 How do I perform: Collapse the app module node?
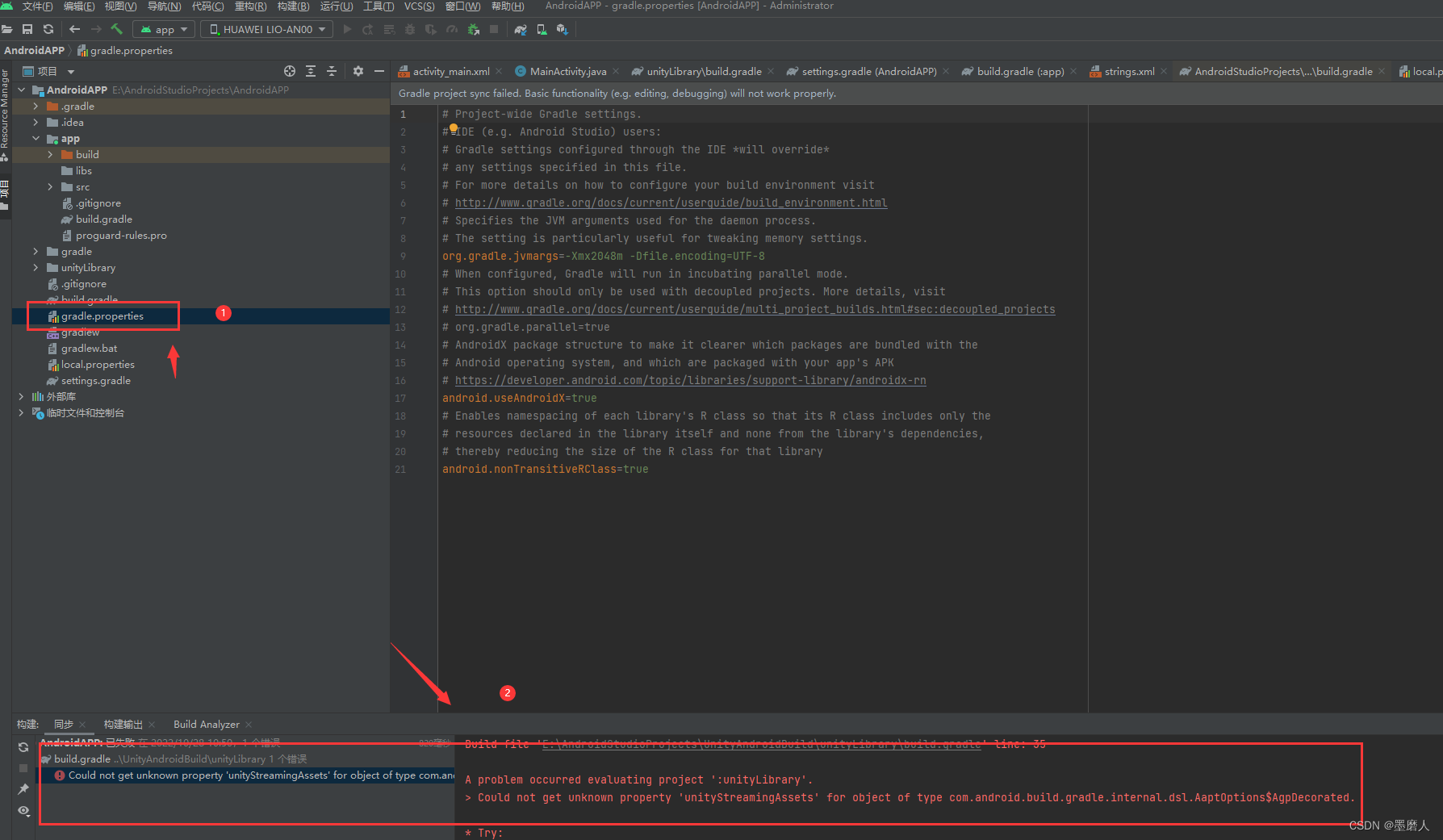[x=36, y=138]
